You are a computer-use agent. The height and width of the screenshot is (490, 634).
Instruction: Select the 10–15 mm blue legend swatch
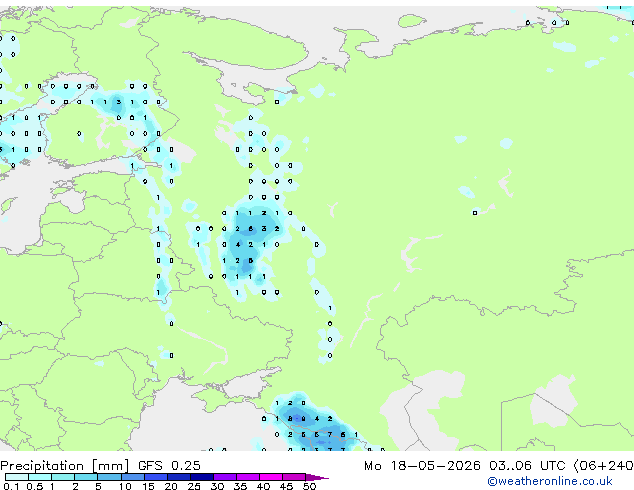click(132, 477)
